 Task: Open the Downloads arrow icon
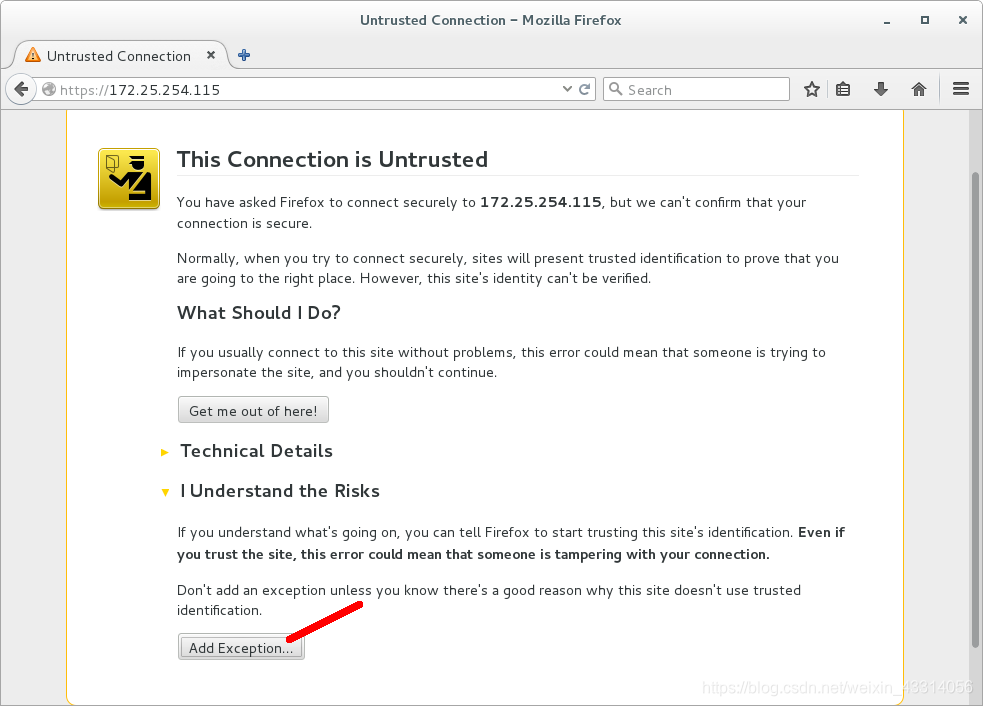click(880, 89)
